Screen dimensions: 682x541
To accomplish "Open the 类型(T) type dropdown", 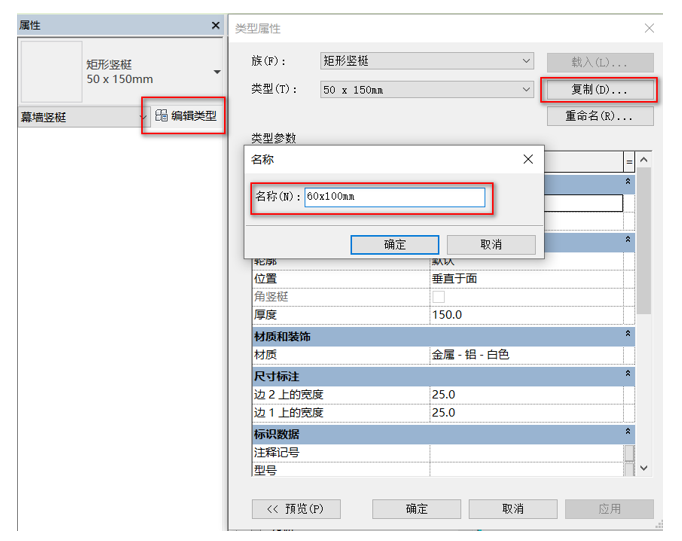I will (527, 90).
